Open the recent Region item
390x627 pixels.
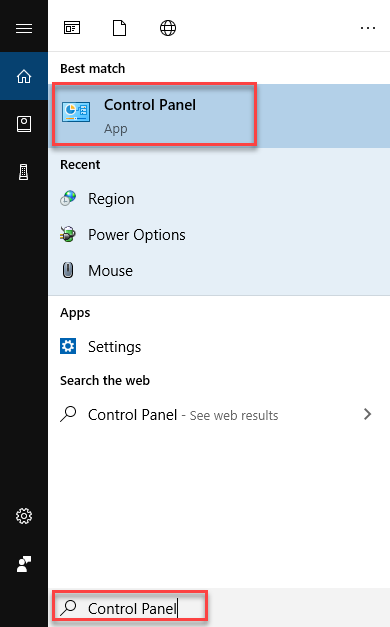point(219,199)
